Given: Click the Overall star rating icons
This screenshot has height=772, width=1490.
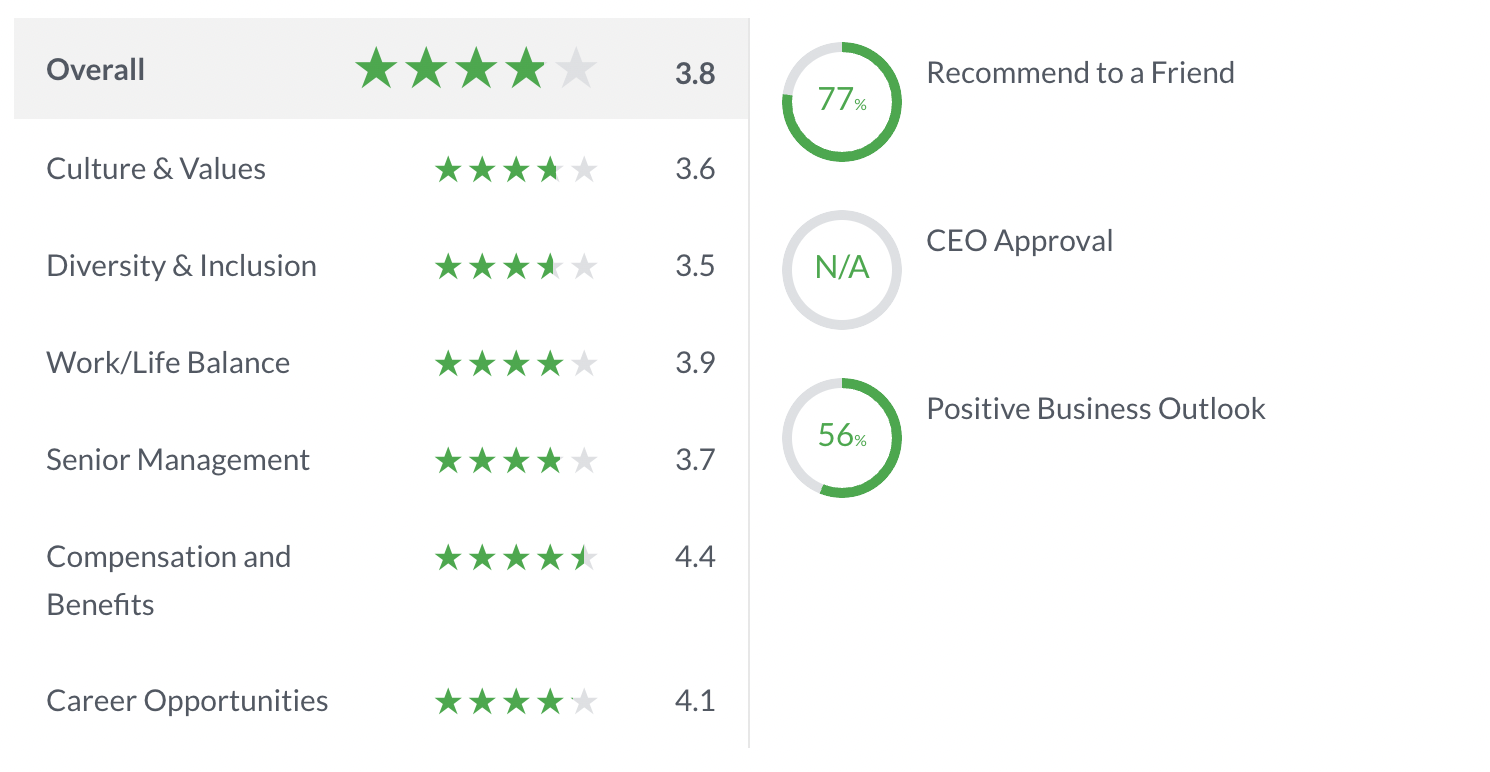Looking at the screenshot, I should coord(476,70).
